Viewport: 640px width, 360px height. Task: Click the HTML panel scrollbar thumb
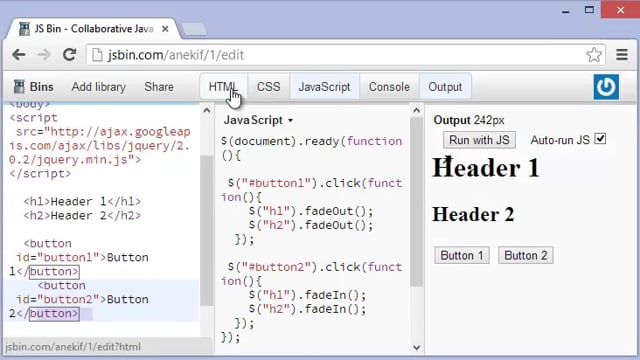[x=207, y=231]
